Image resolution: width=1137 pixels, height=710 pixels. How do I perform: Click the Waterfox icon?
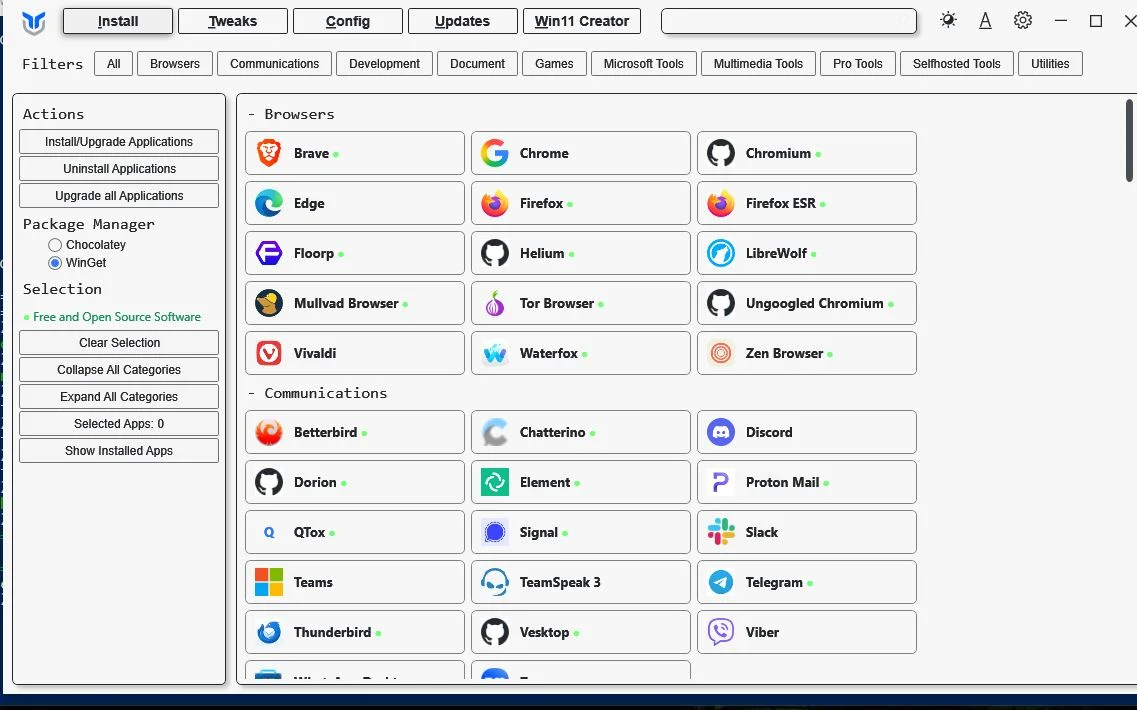(x=495, y=353)
